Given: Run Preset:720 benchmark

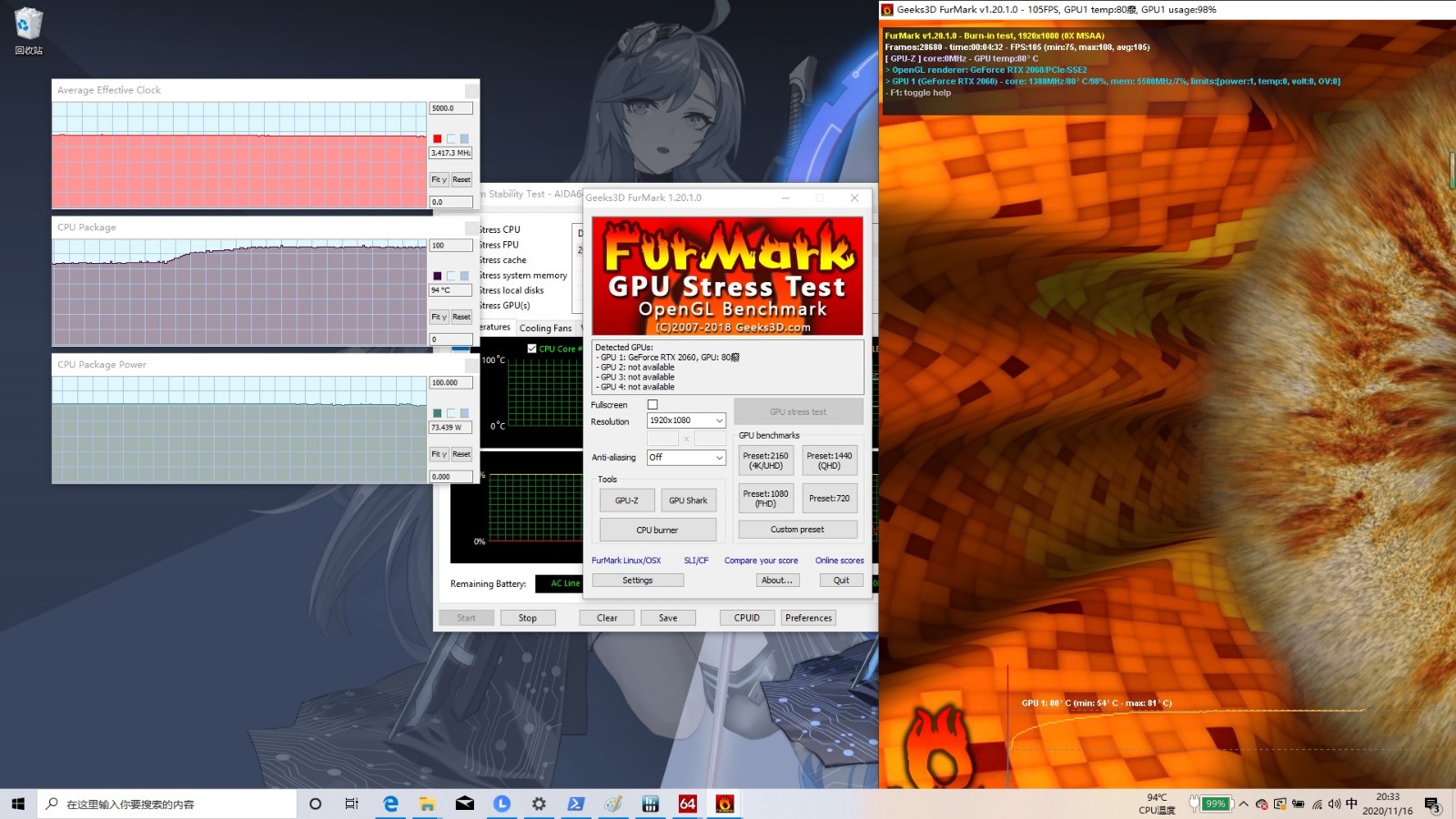Looking at the screenshot, I should click(829, 499).
